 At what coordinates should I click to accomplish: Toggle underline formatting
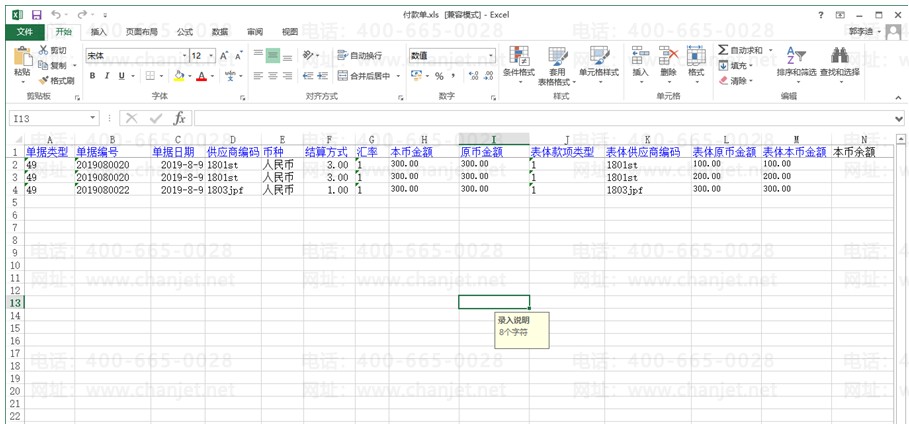coord(121,76)
